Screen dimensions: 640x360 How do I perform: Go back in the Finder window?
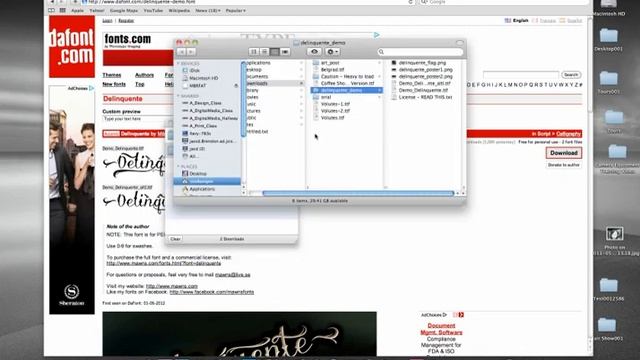pyautogui.click(x=181, y=52)
